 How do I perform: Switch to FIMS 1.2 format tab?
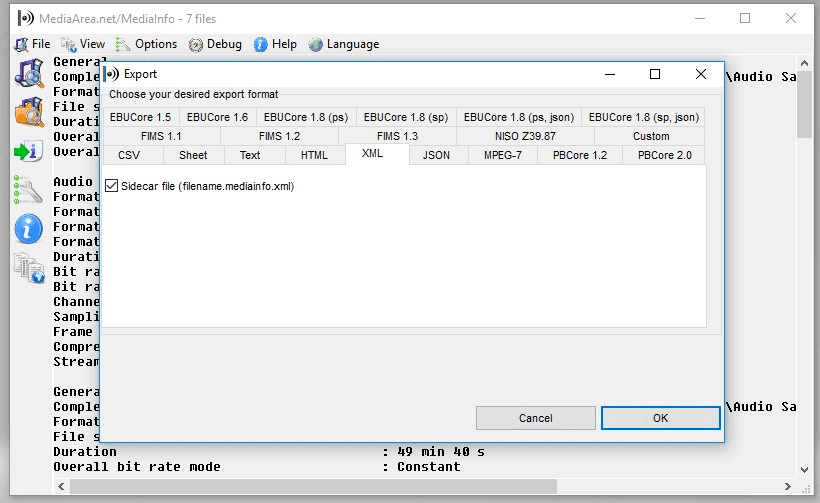click(x=279, y=136)
